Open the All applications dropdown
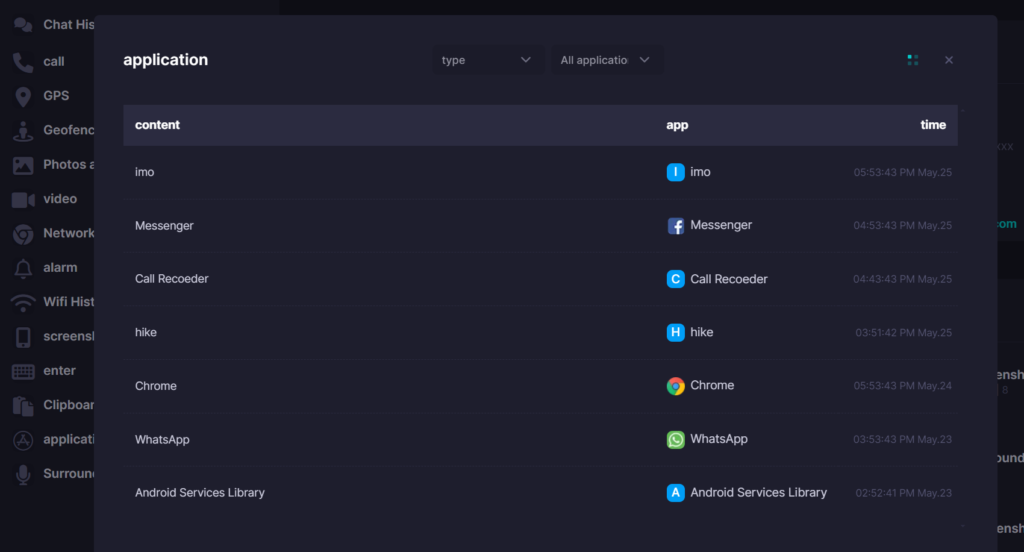This screenshot has height=552, width=1024. click(606, 60)
